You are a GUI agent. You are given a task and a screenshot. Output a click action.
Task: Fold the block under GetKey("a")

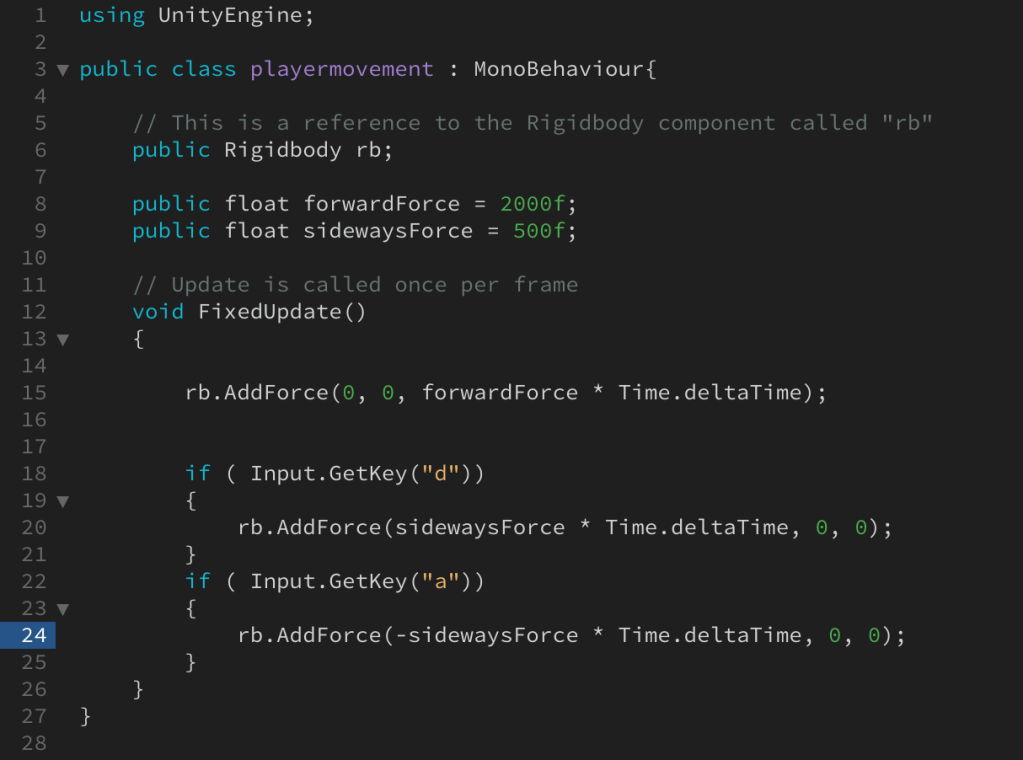(63, 609)
